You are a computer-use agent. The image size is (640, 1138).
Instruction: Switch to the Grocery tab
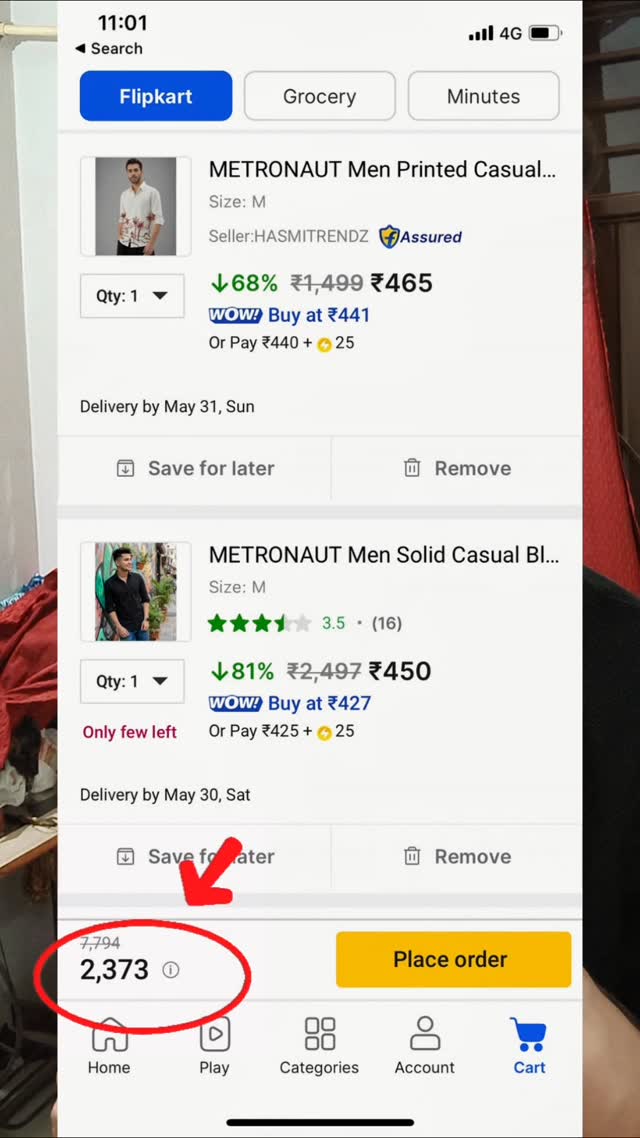[x=319, y=96]
